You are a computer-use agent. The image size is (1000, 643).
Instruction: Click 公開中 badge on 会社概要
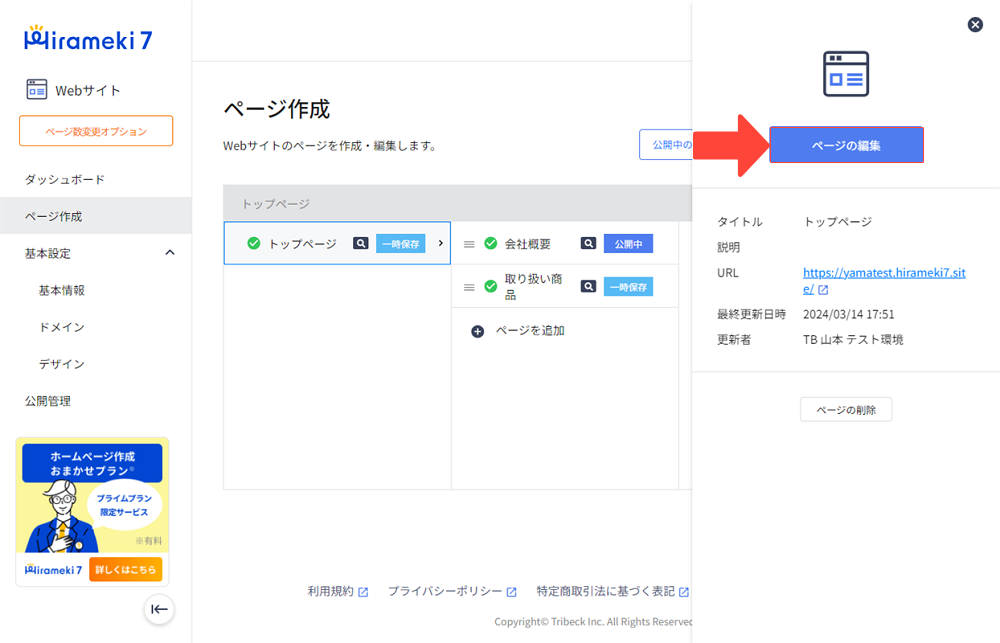point(628,244)
